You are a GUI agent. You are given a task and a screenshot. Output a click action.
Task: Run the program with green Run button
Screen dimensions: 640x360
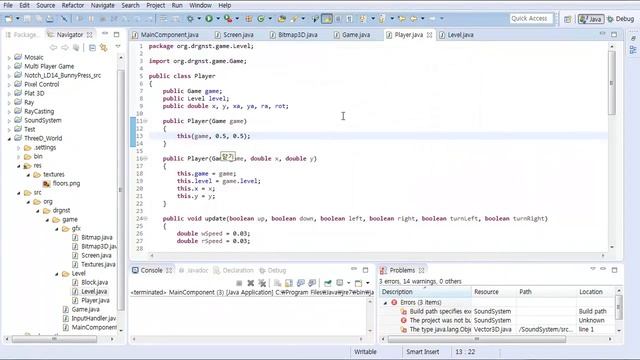point(209,19)
